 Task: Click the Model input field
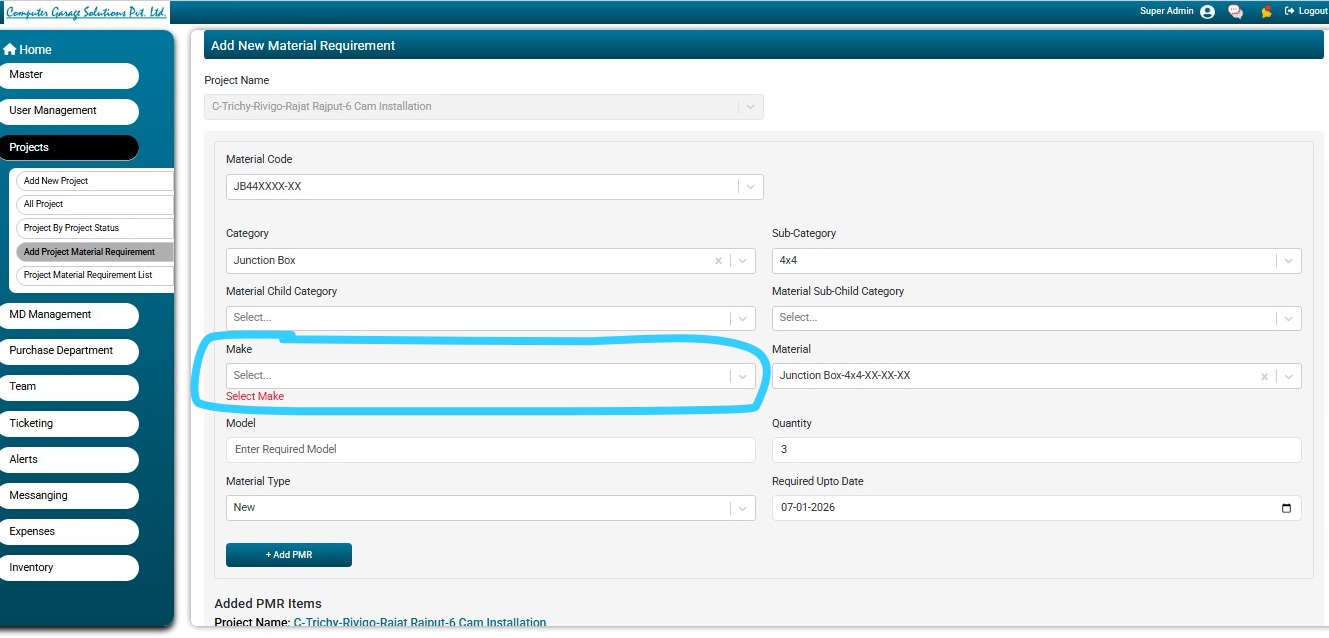tap(490, 450)
